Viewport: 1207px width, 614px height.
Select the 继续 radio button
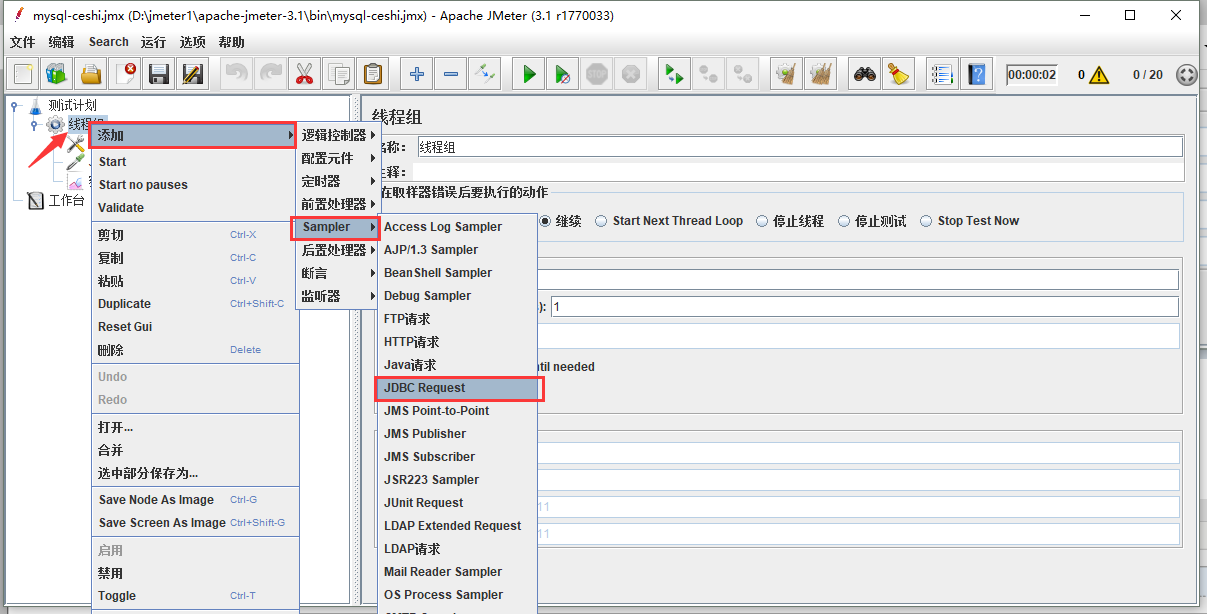[546, 221]
